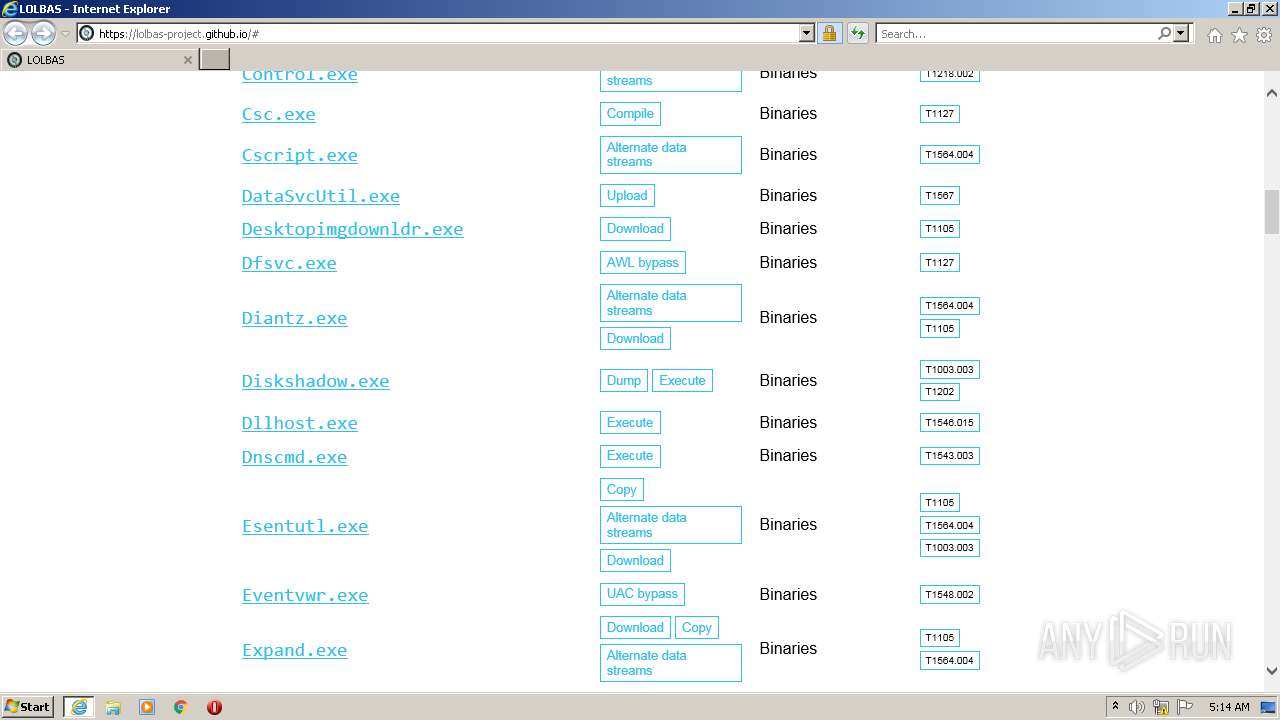
Task: Click Download tag for Desktopimgdownldr.exe
Action: pyautogui.click(x=635, y=229)
